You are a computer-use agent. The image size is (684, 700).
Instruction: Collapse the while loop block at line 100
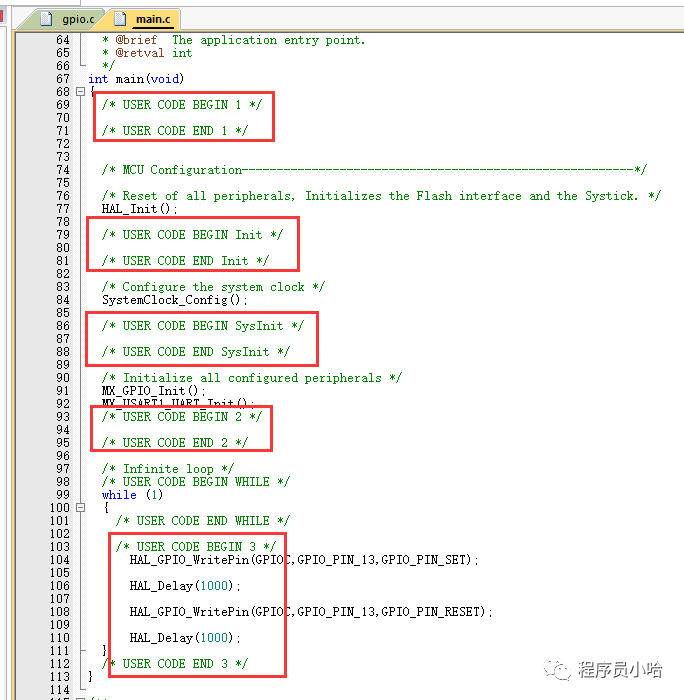tap(81, 508)
